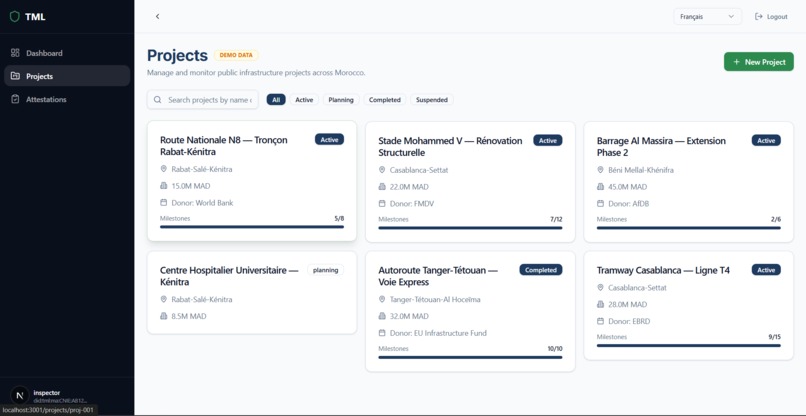Click the calendar icon beside Donor: World Bank
The image size is (806, 416).
163,203
